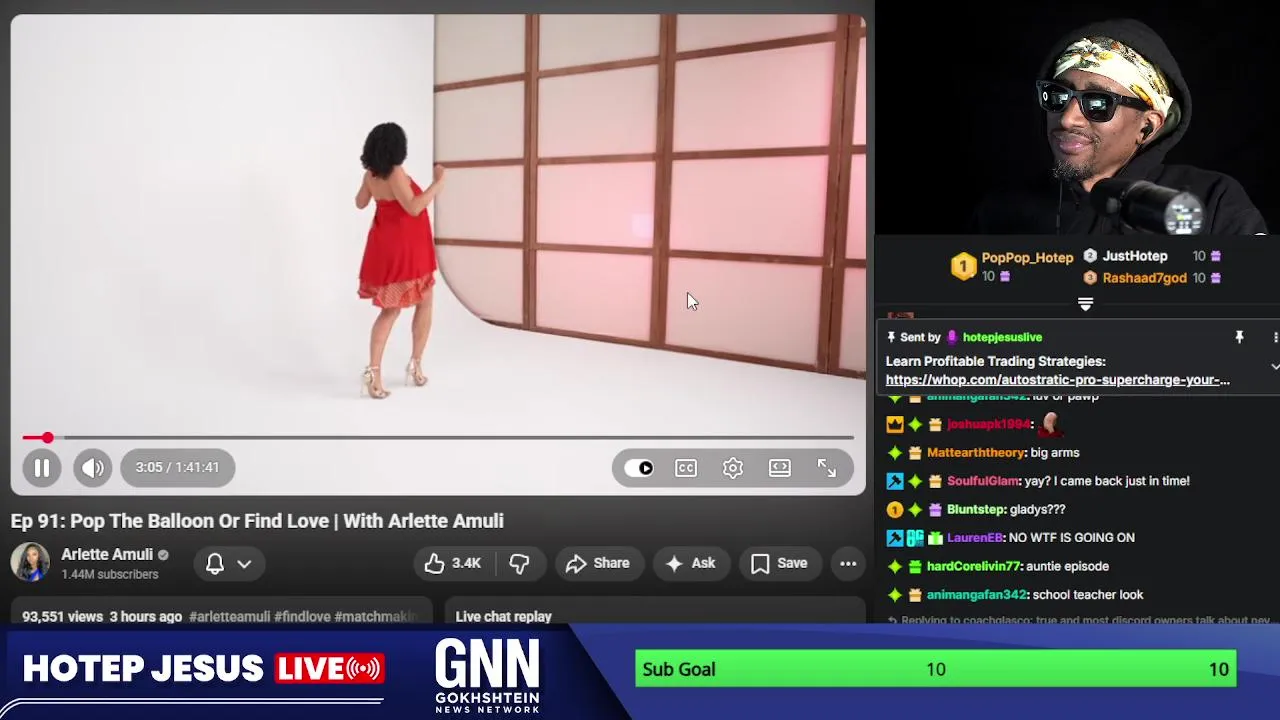
Task: Pause the YouTube video
Action: pyautogui.click(x=42, y=467)
